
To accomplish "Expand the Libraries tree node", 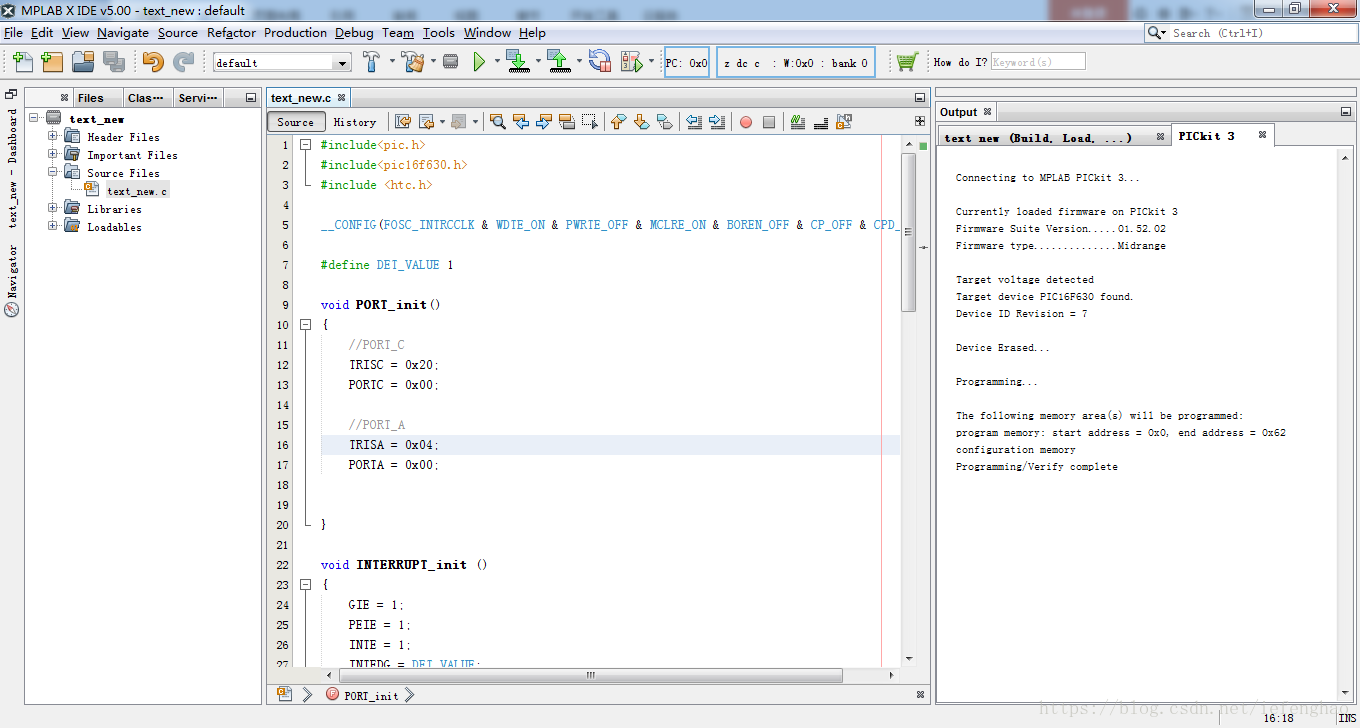I will click(x=53, y=209).
